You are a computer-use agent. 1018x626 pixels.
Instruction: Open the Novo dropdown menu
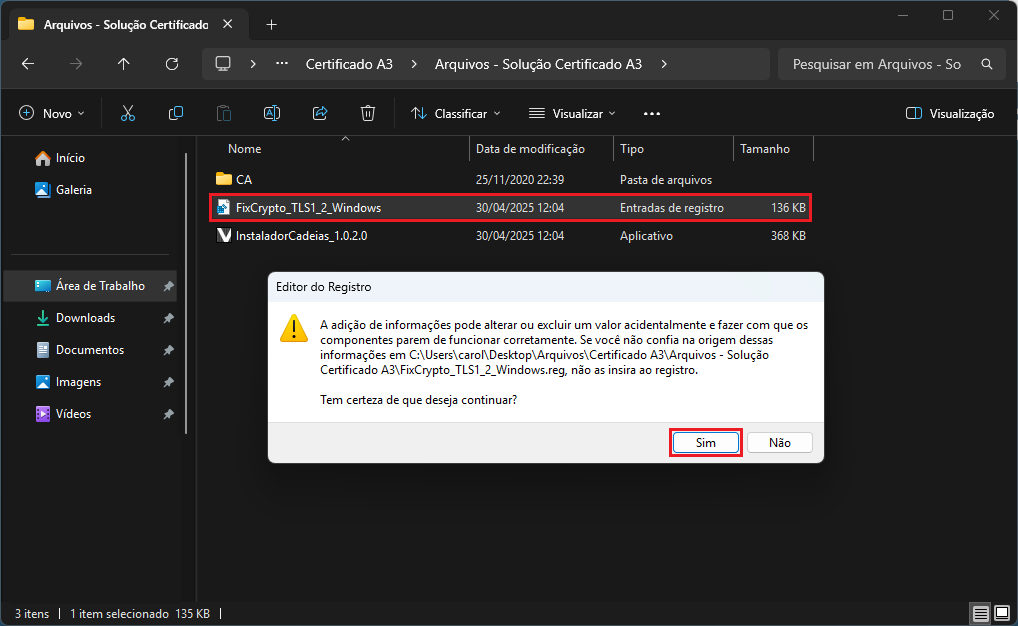point(53,114)
